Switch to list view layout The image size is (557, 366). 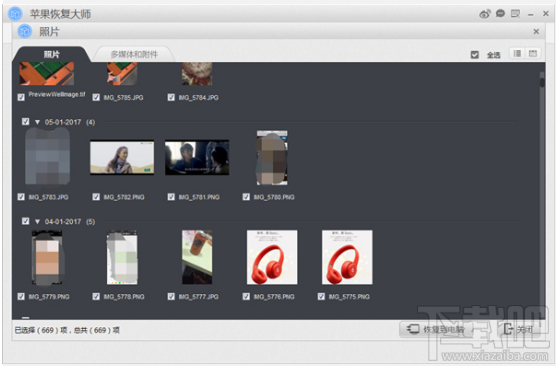pyautogui.click(x=517, y=53)
